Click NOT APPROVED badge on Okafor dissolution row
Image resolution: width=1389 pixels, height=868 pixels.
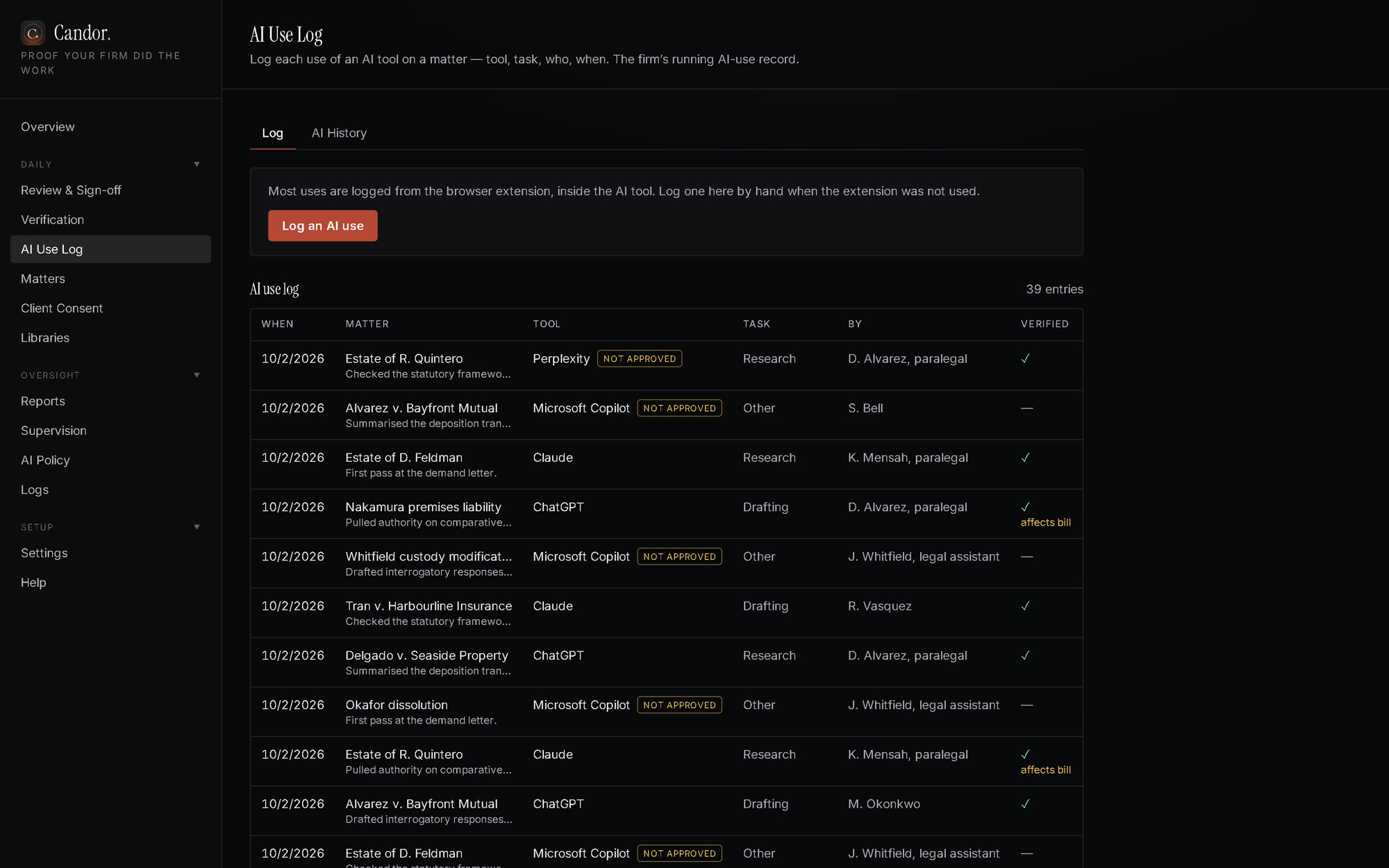(x=679, y=705)
